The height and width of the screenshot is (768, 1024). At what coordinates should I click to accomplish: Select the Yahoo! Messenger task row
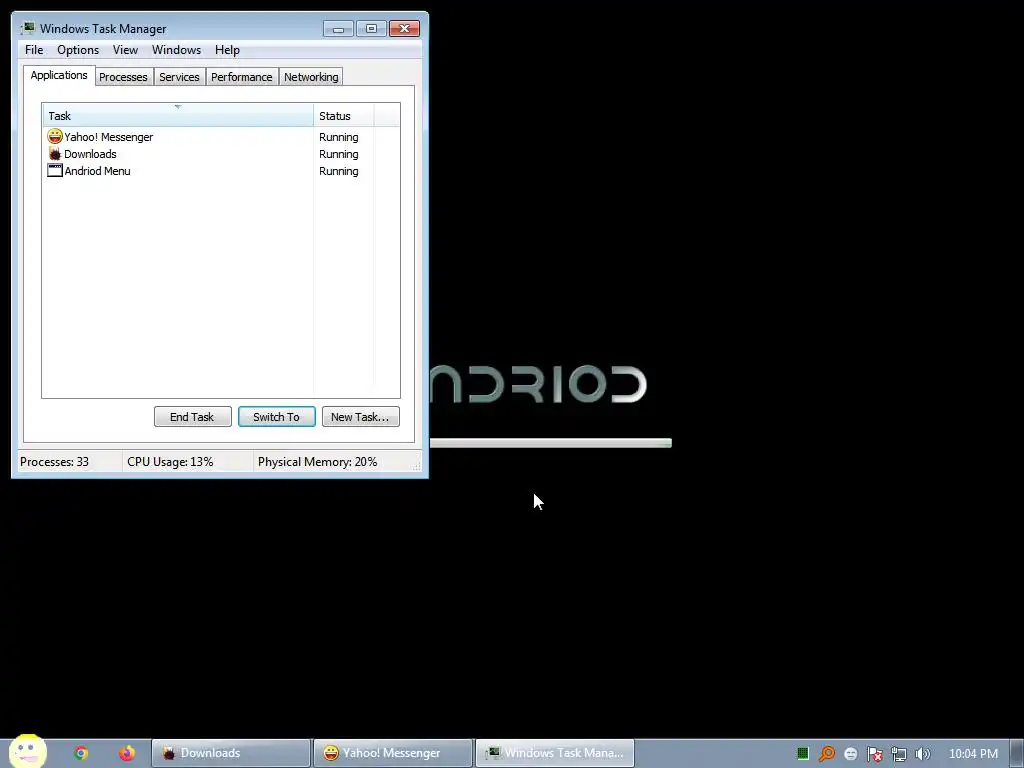tap(221, 137)
